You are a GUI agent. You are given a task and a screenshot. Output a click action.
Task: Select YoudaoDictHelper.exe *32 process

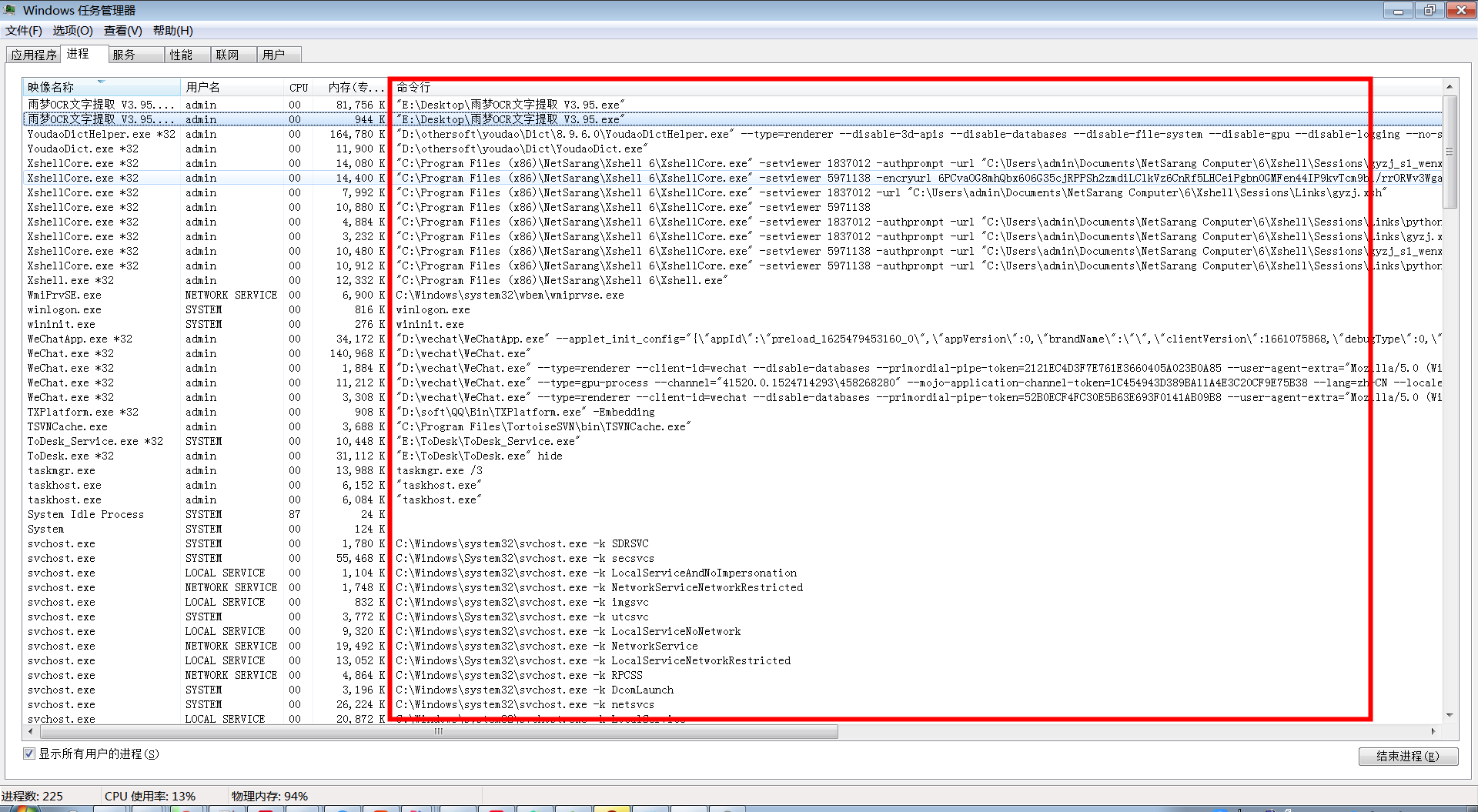point(733,134)
